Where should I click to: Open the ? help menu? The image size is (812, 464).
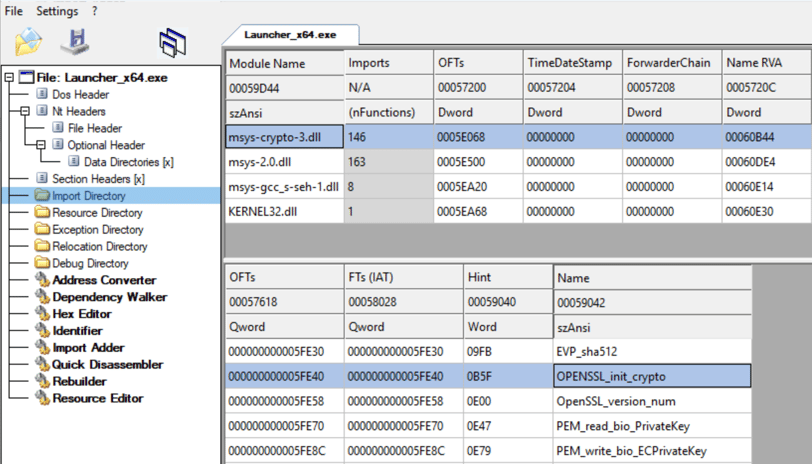(x=94, y=11)
